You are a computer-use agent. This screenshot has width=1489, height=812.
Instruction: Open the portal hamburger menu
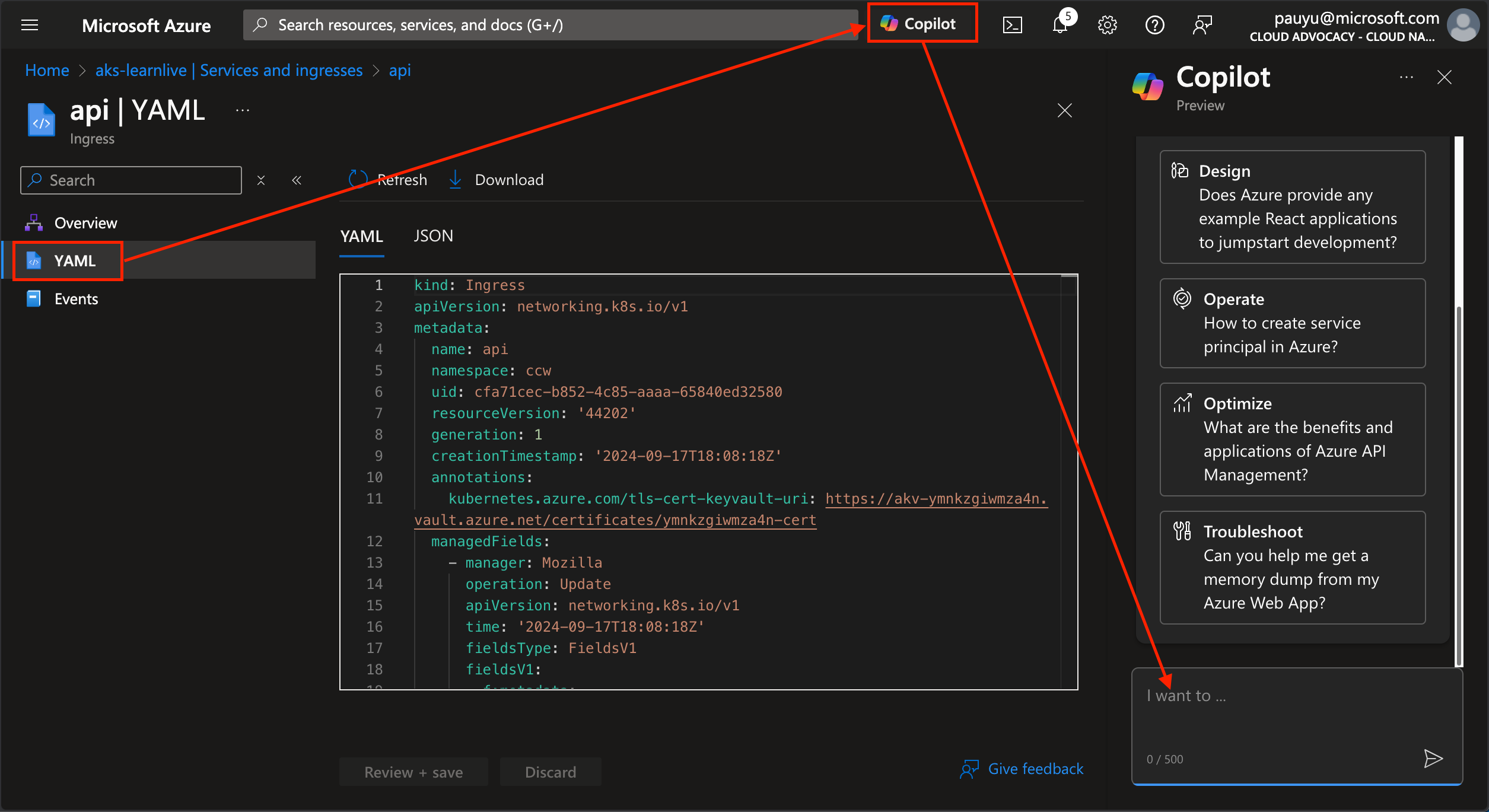(x=30, y=25)
